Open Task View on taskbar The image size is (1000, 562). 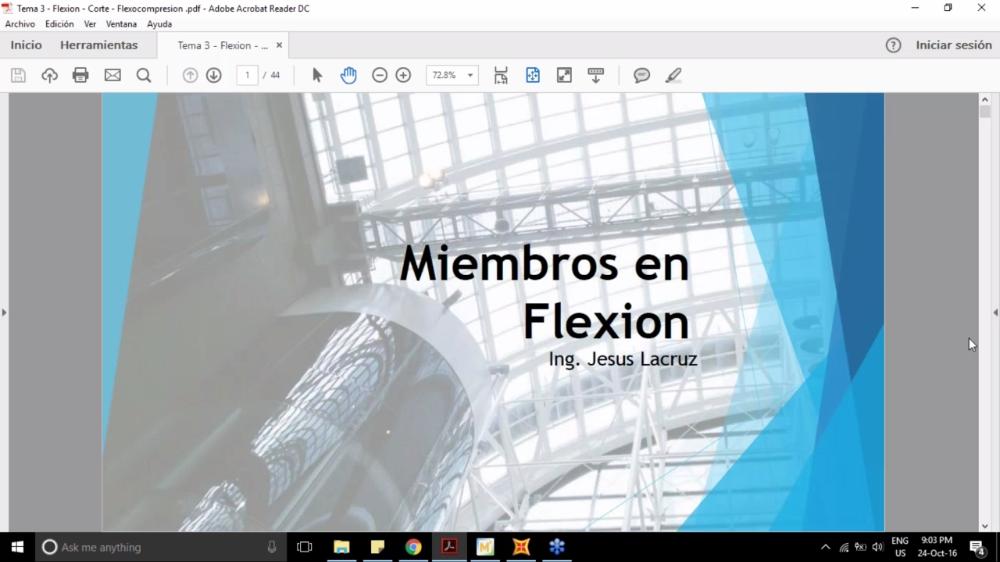[x=304, y=547]
